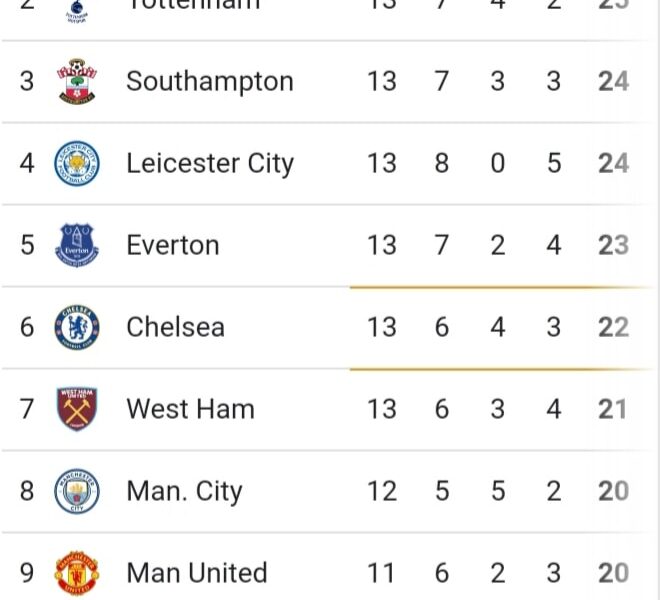Open the Chelsea team name

click(176, 327)
